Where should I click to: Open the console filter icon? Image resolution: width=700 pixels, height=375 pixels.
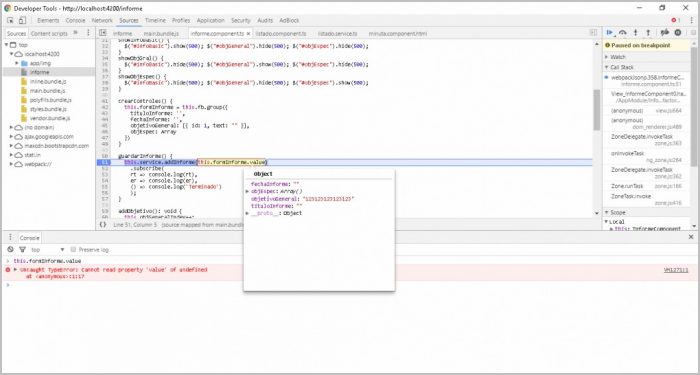[x=21, y=250]
